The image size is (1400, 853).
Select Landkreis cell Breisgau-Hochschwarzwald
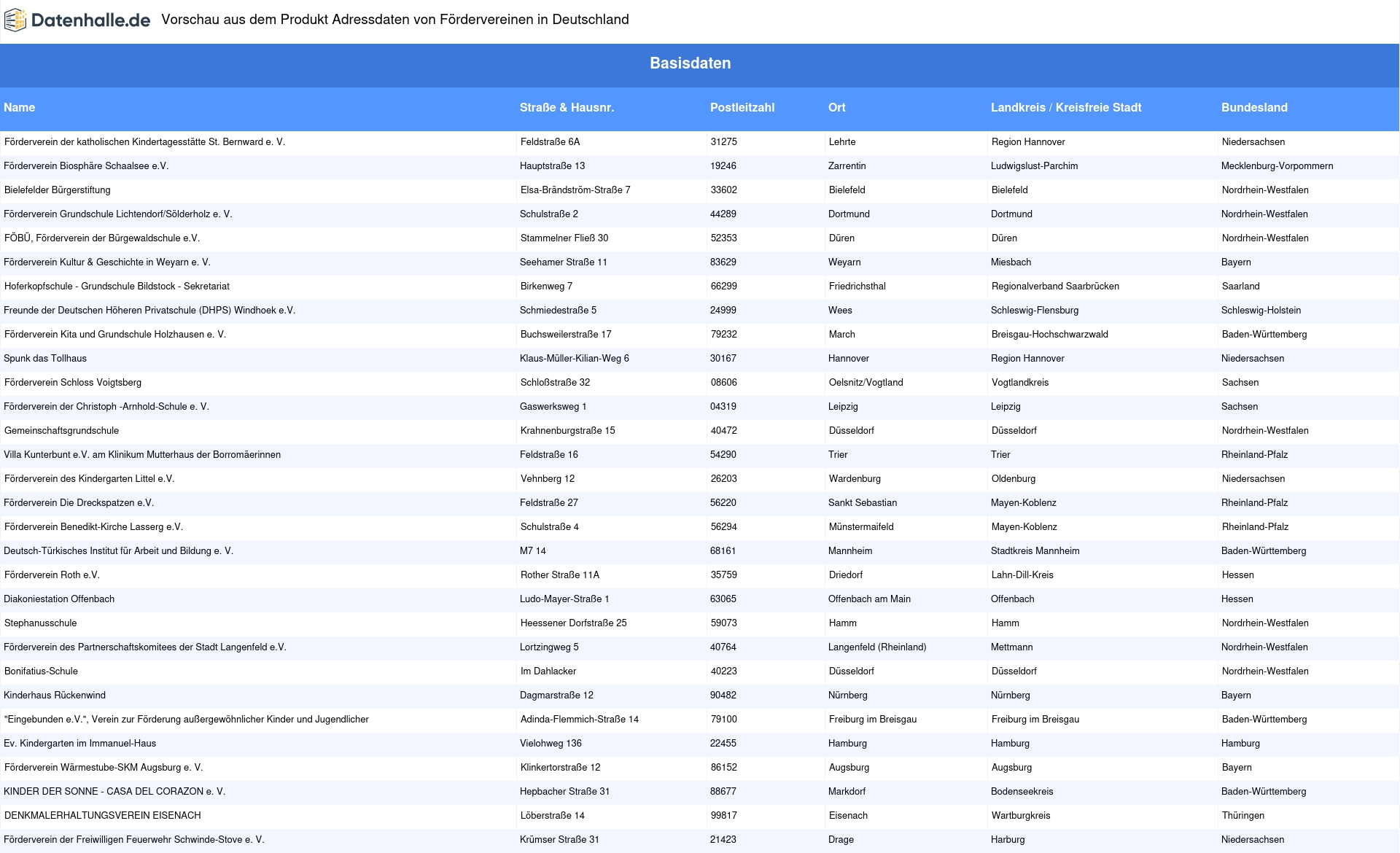1049,335
